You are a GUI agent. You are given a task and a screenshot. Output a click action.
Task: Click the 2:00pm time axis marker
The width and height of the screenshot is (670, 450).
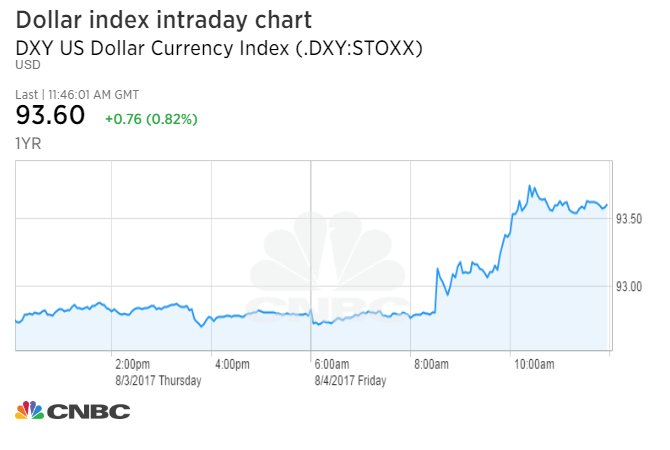[x=132, y=364]
